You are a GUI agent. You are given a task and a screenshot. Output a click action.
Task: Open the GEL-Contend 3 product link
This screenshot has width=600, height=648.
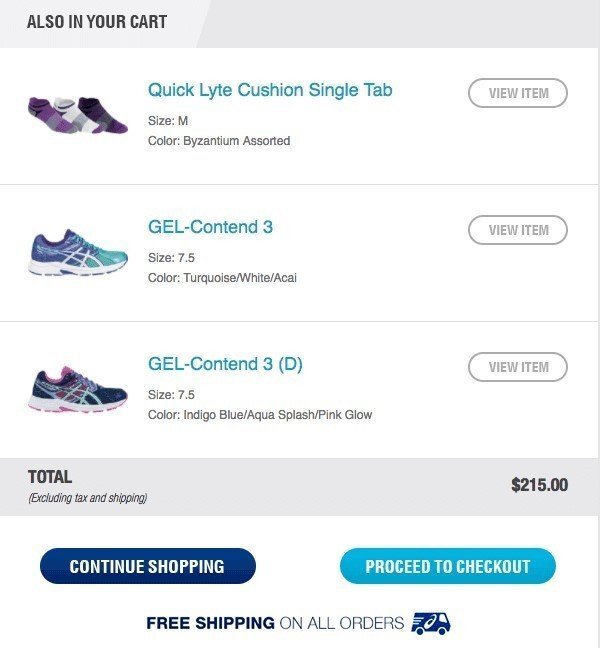(x=210, y=227)
